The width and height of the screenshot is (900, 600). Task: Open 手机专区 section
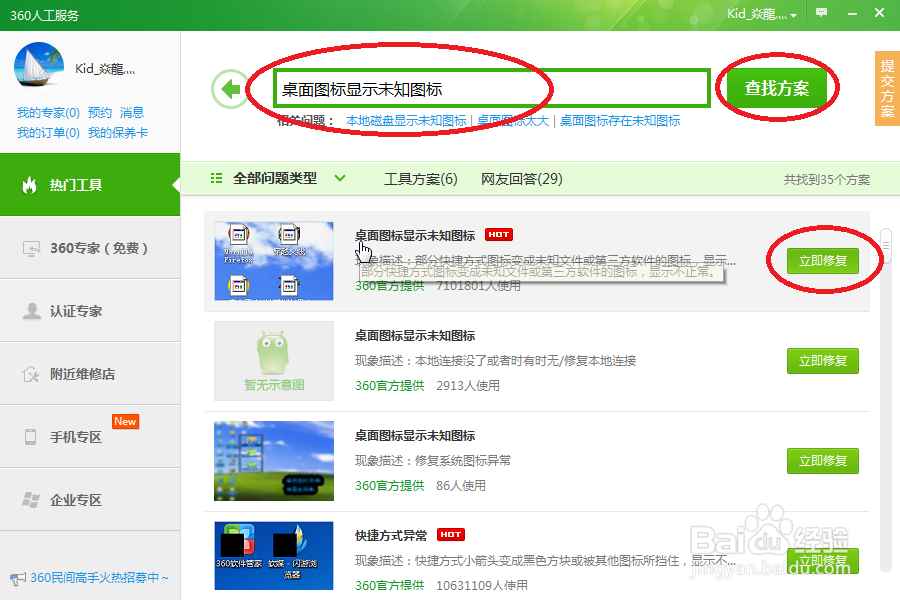(90, 437)
